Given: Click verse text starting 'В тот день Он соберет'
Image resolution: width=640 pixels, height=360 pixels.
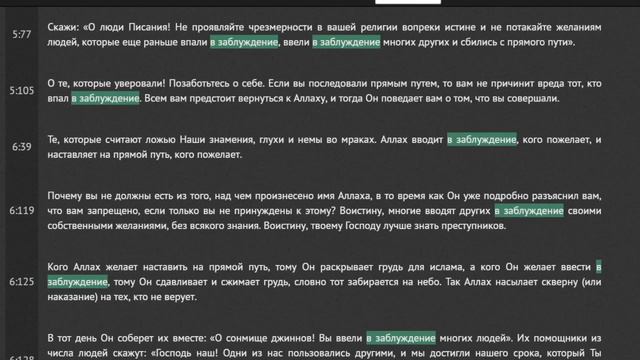Looking at the screenshot, I should click(x=324, y=346).
